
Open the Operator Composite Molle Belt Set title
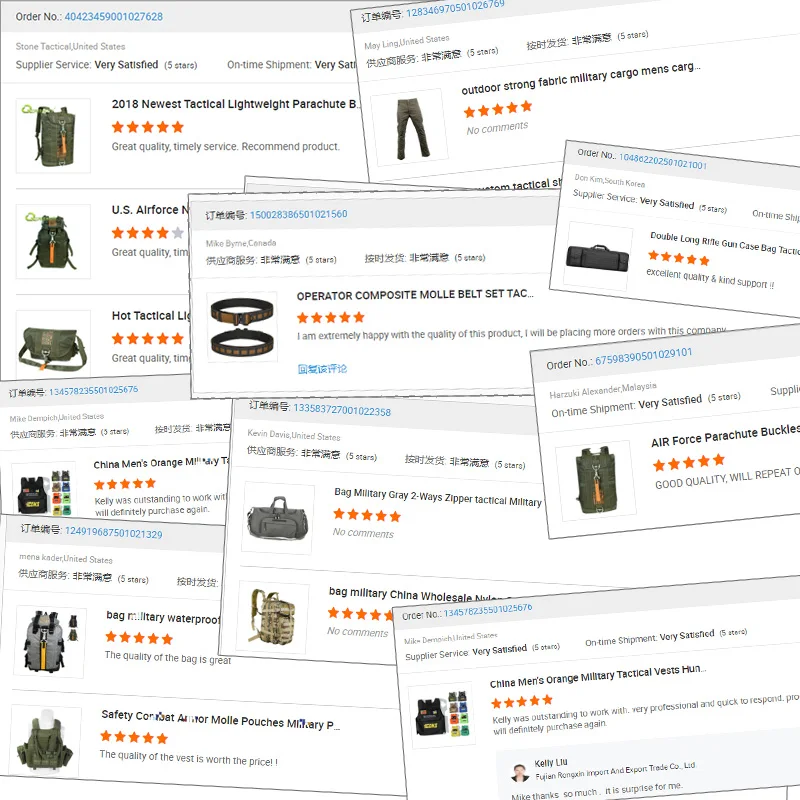tap(415, 295)
